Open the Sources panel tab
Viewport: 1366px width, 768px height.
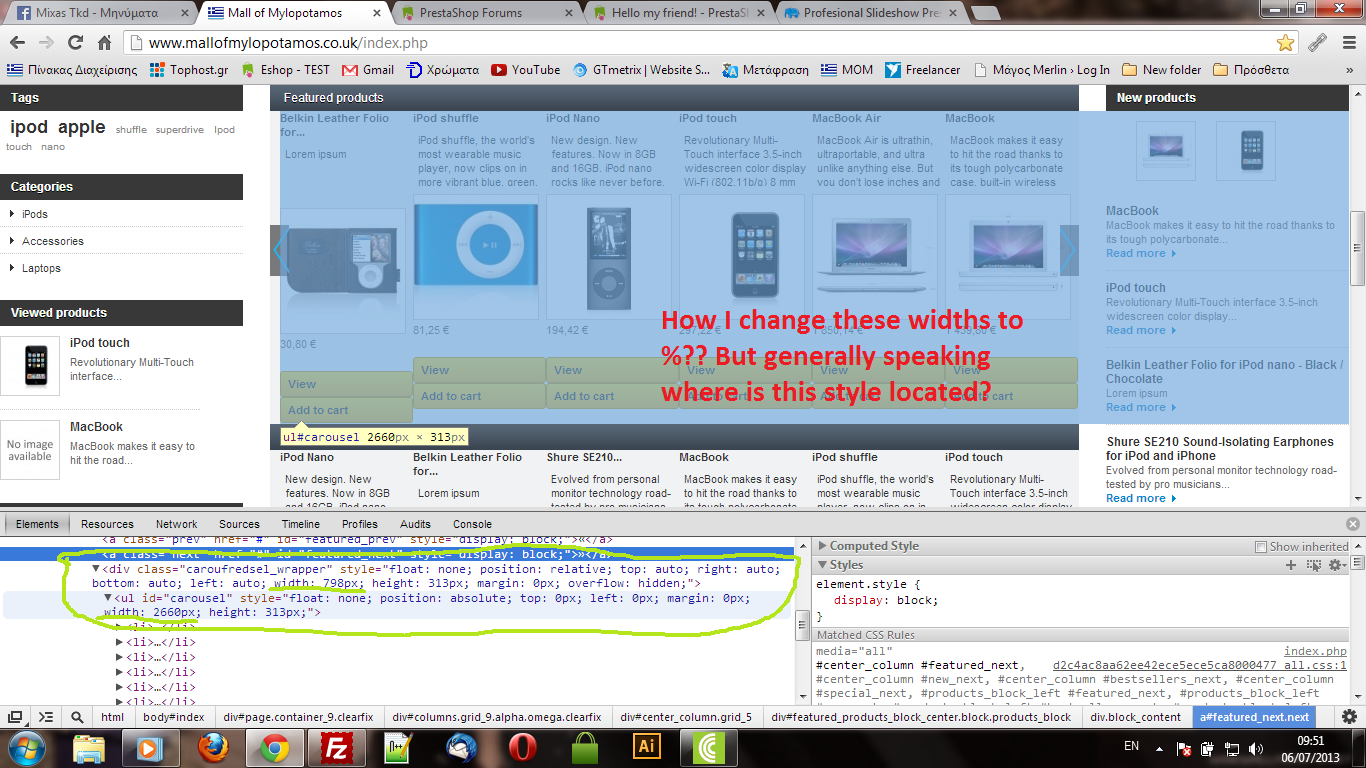point(239,524)
